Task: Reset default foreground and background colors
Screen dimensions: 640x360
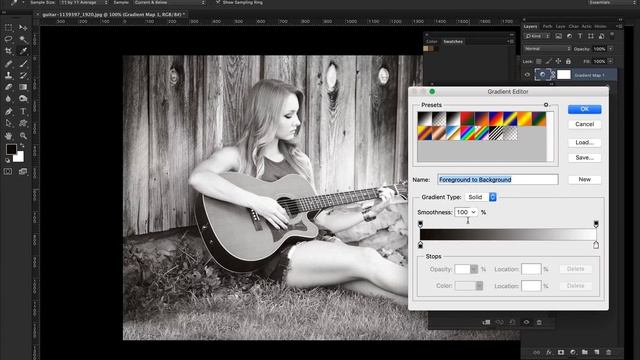Action: (7, 160)
